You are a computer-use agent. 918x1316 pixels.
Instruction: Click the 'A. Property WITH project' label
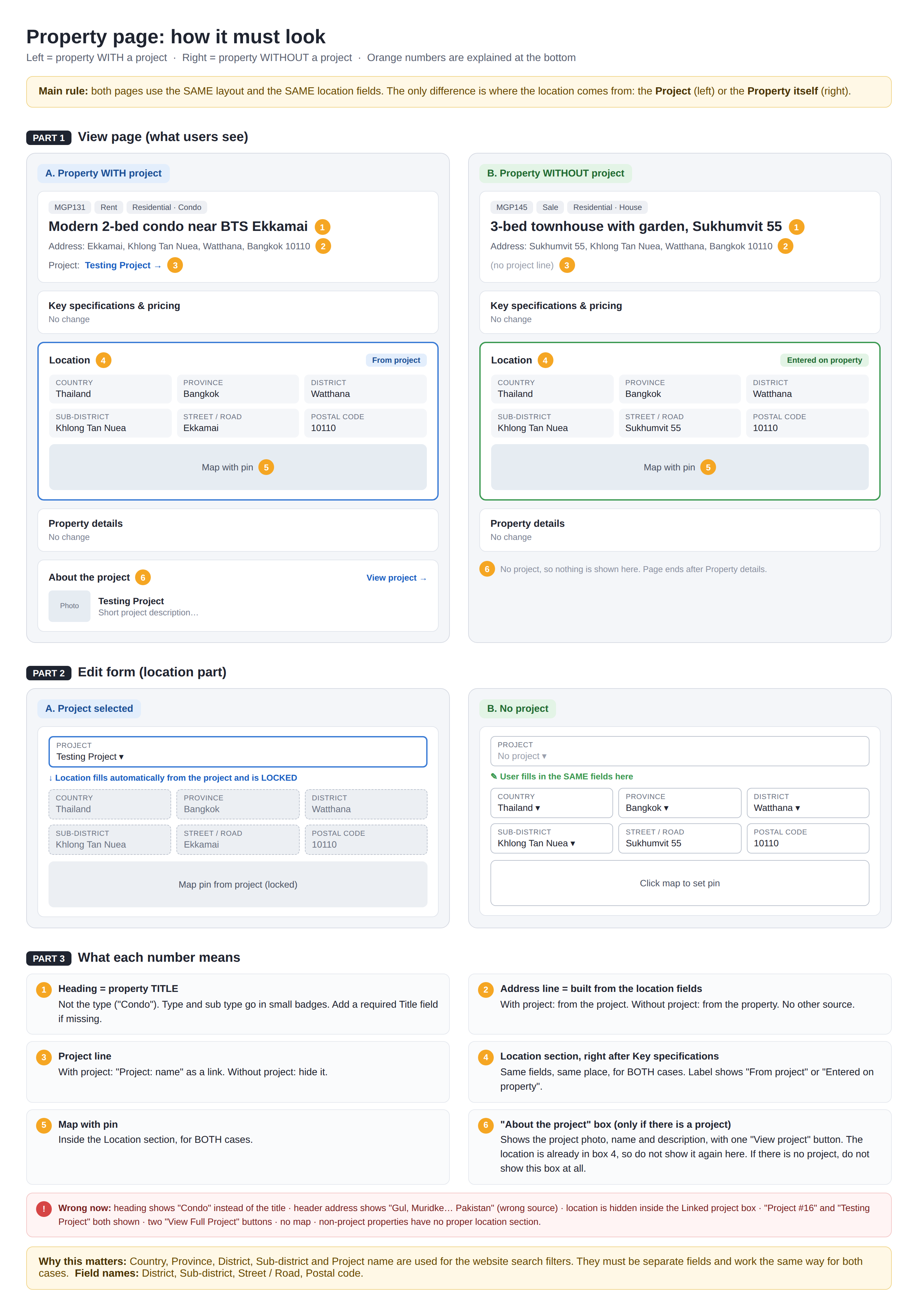[x=103, y=173]
